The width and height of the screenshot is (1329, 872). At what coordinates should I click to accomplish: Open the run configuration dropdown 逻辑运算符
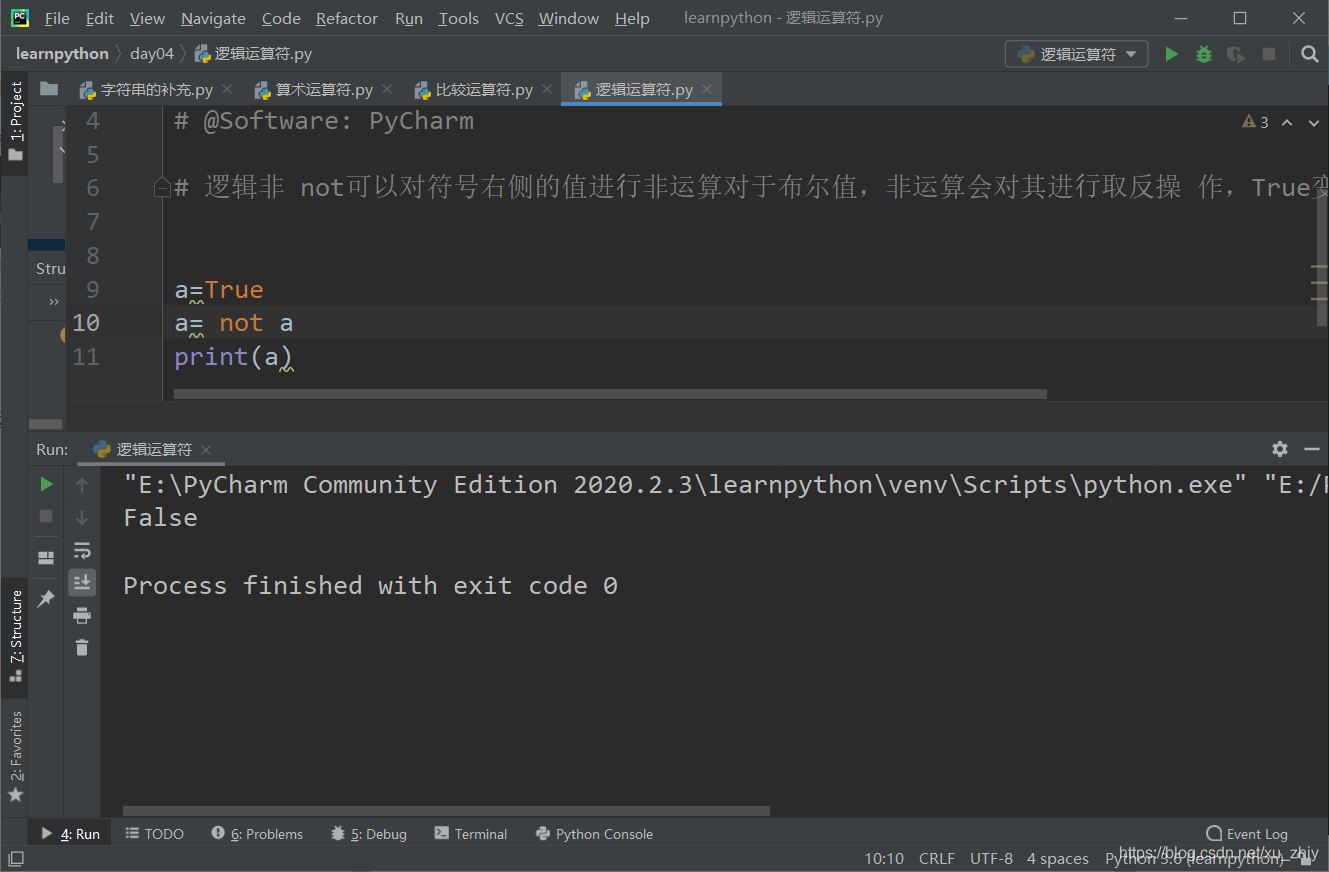[x=1076, y=54]
